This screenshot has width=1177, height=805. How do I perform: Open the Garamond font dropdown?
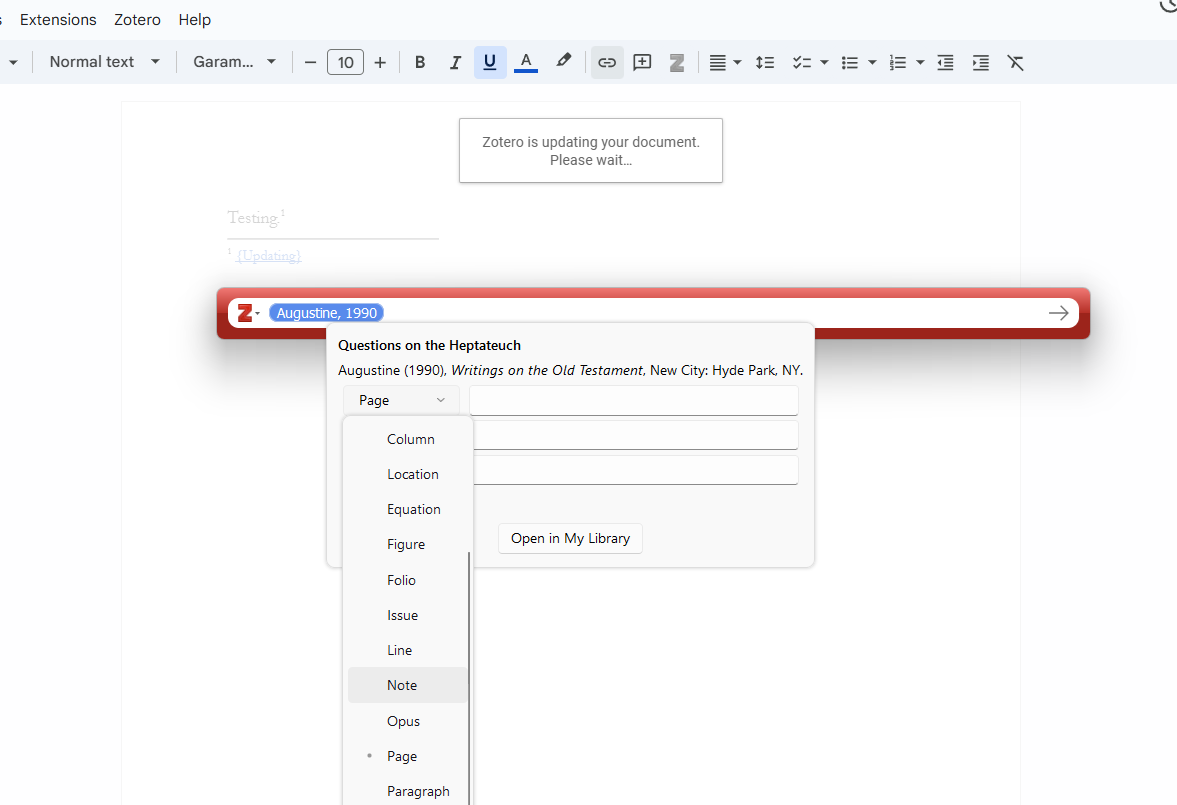coord(234,62)
